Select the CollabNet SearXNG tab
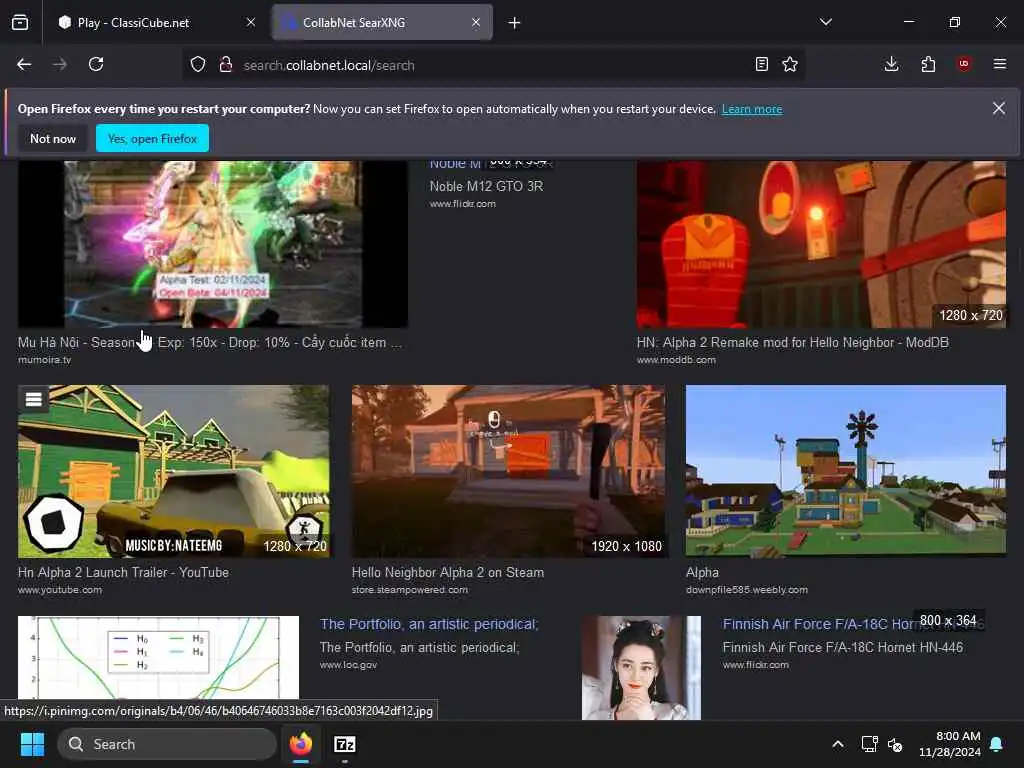Image resolution: width=1024 pixels, height=768 pixels. click(382, 22)
